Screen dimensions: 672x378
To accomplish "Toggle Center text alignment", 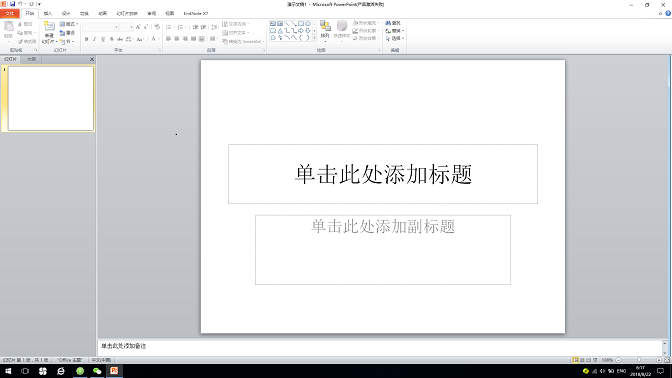I will pos(177,39).
